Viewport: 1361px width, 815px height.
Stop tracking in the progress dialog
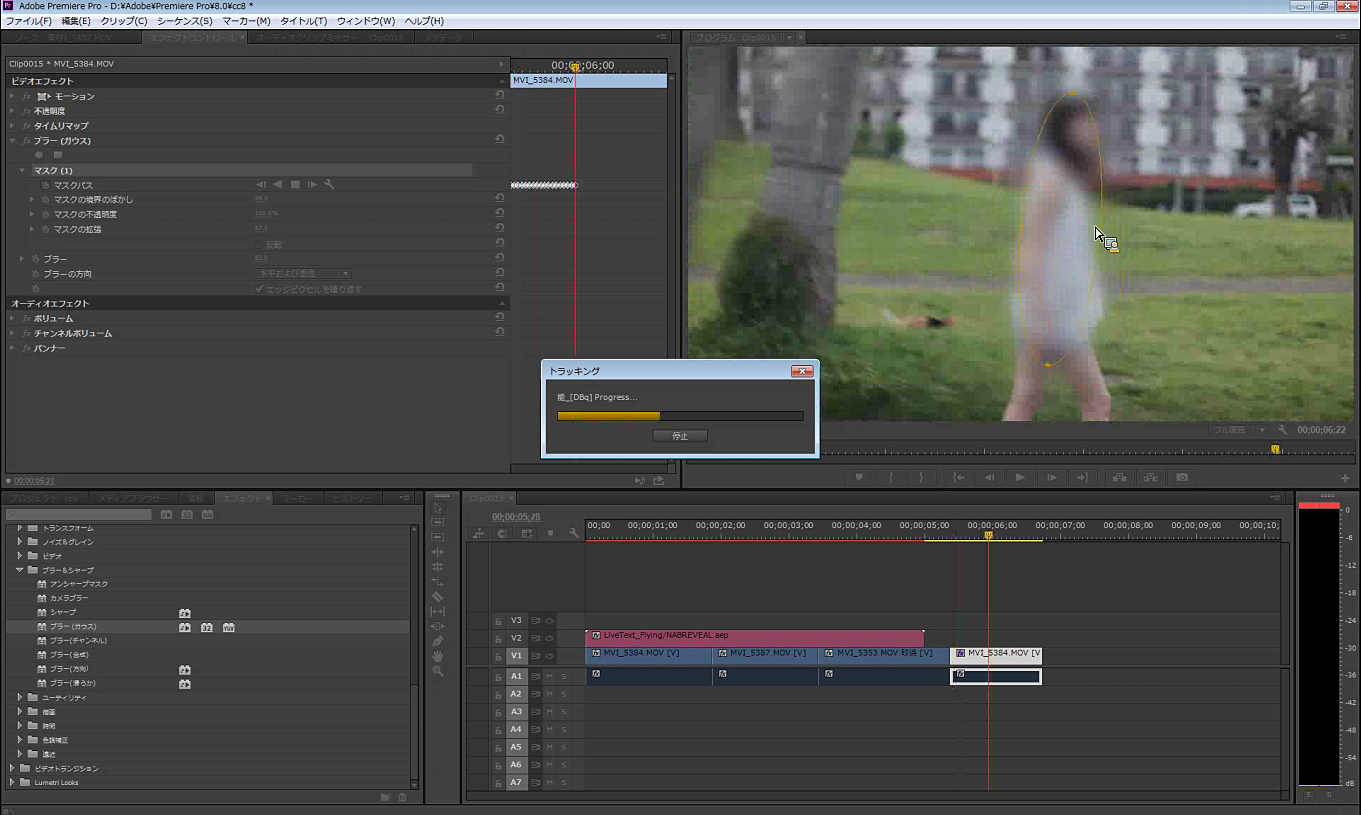[x=680, y=436]
